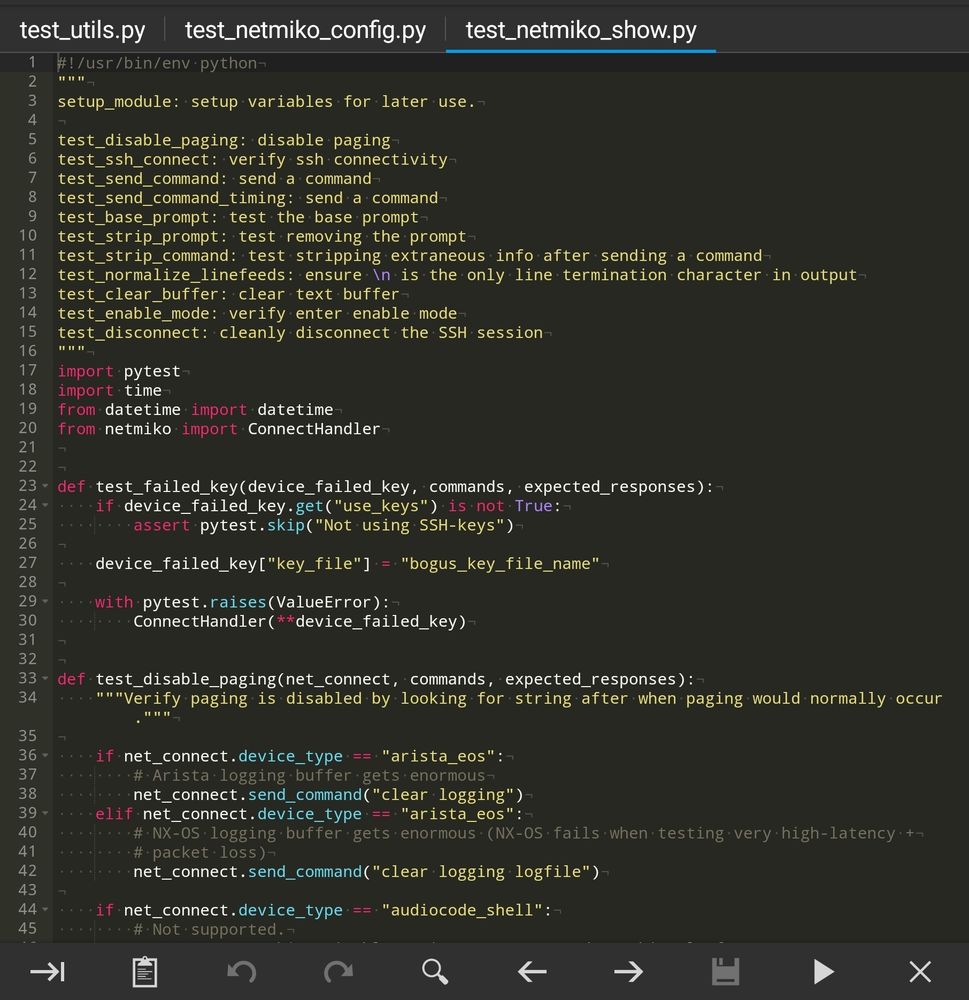969x1000 pixels.
Task: Click 'from datetime import datetime' line
Action: coord(195,409)
